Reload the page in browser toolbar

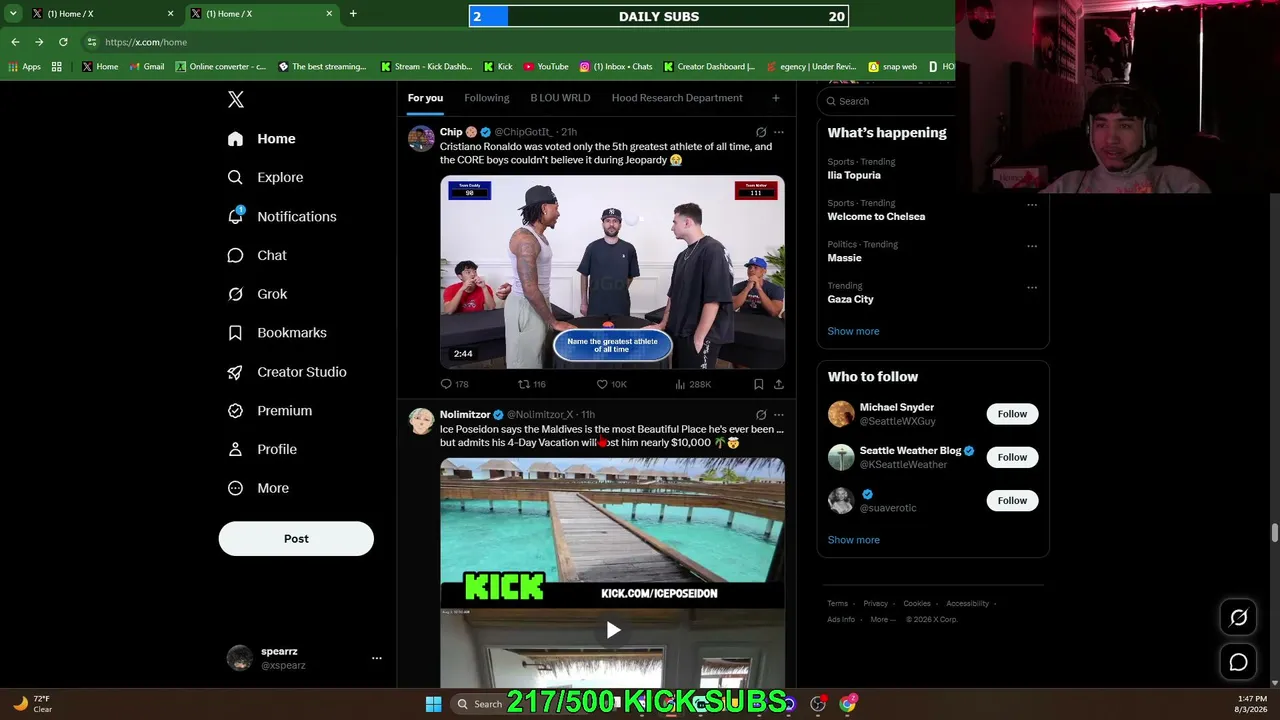click(63, 42)
